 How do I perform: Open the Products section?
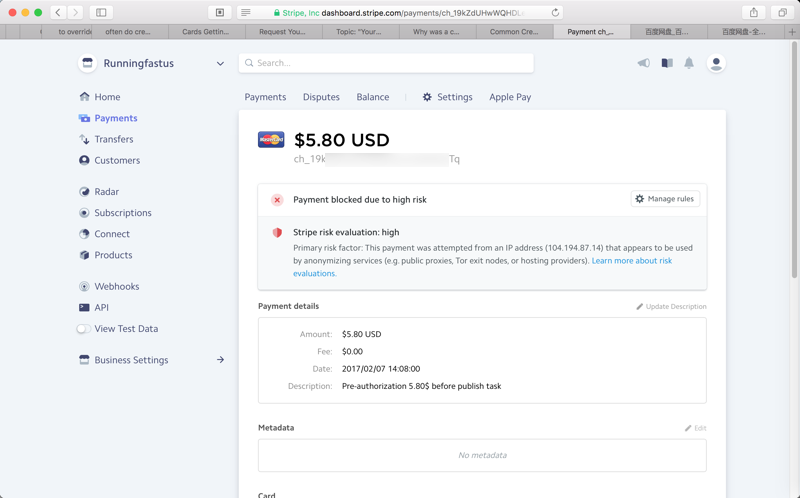(x=113, y=255)
